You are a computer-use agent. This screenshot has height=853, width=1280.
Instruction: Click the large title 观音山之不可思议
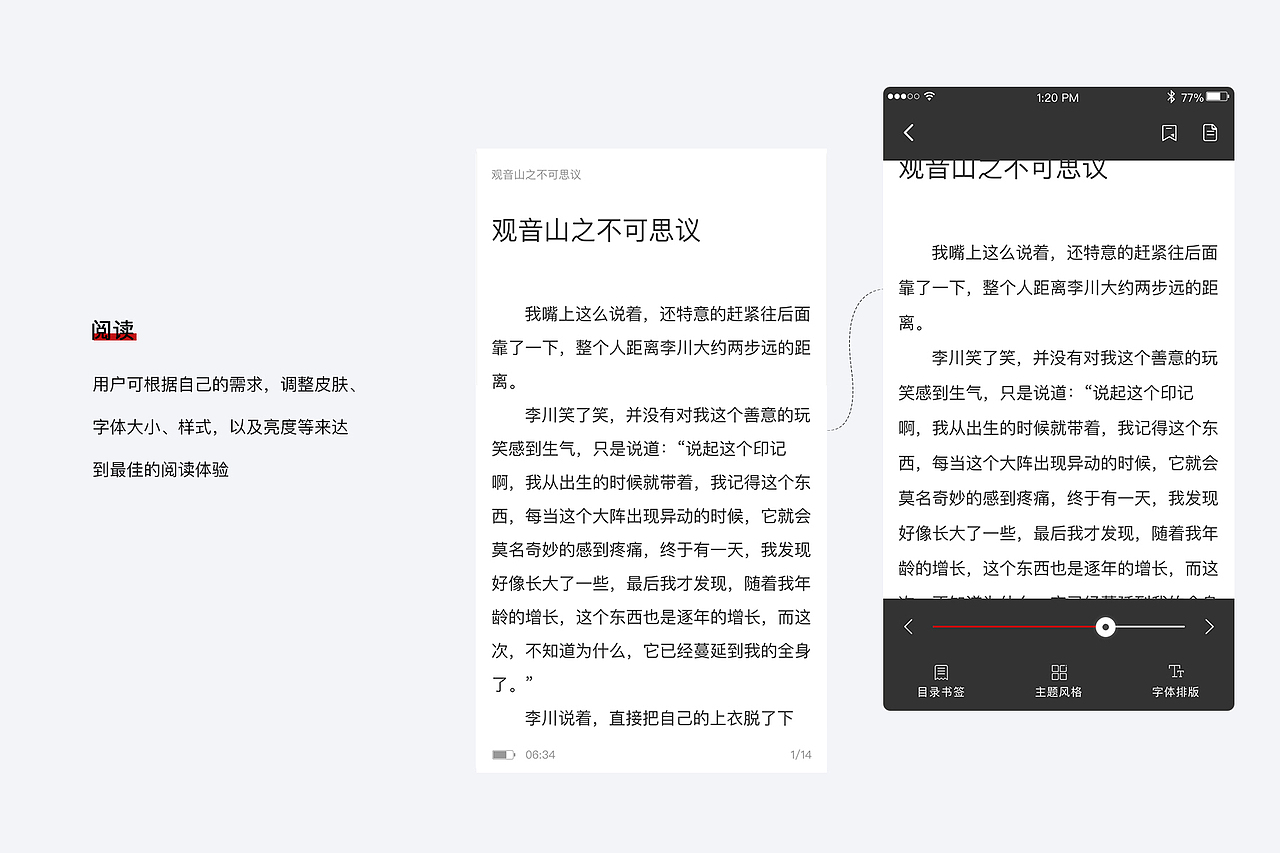[x=596, y=230]
